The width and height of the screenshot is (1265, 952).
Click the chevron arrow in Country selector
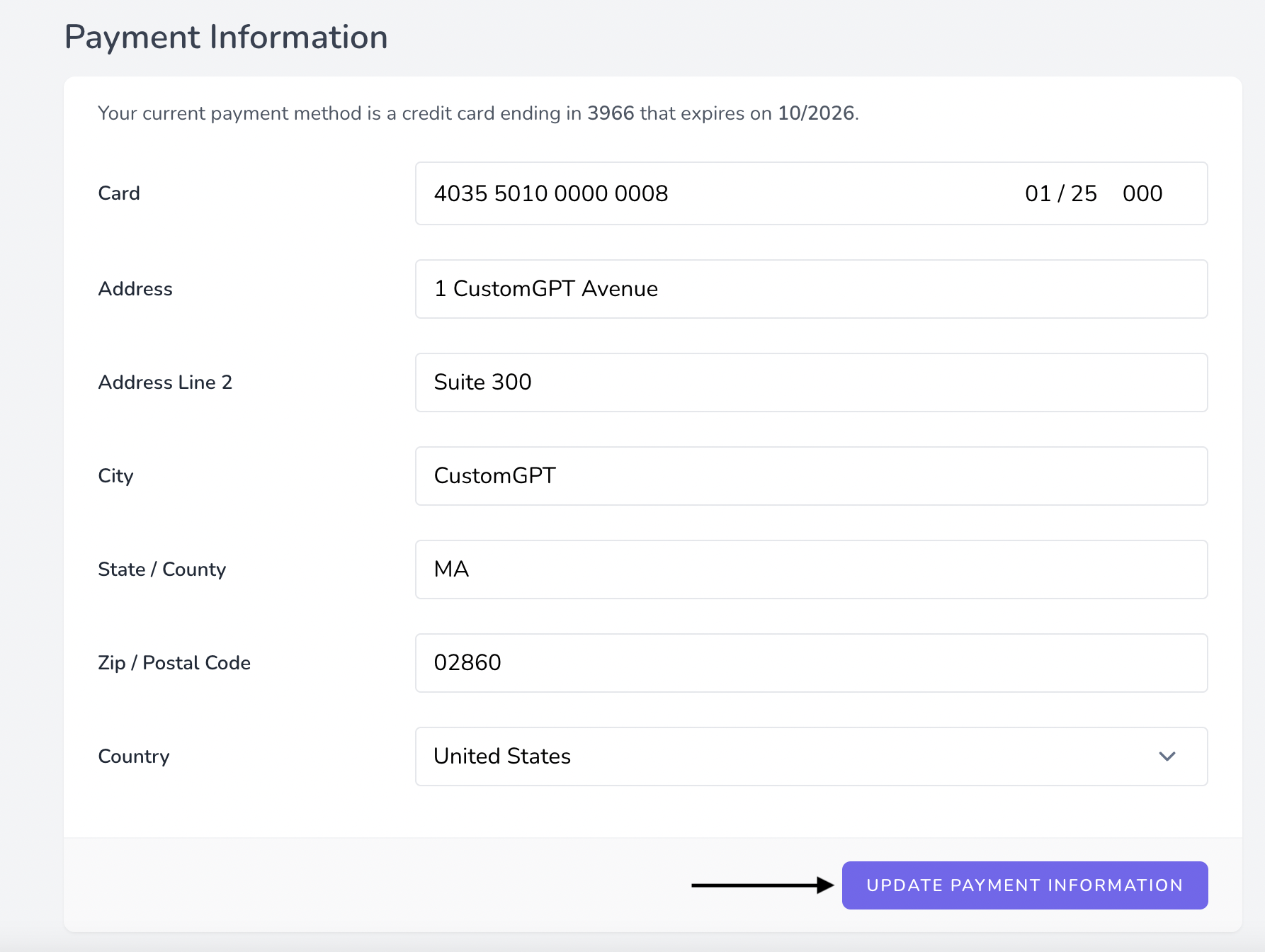(x=1167, y=756)
